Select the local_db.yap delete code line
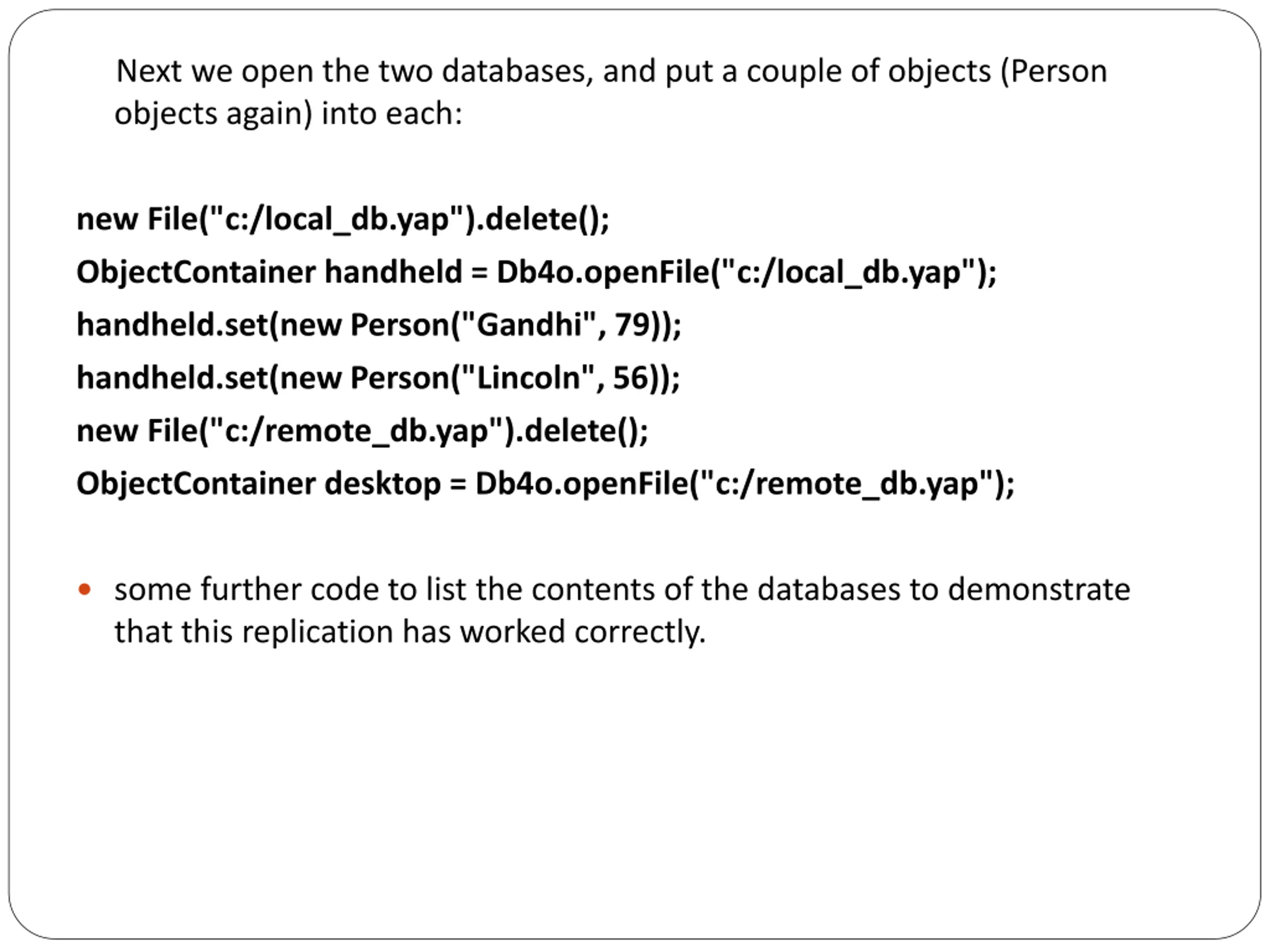The image size is (1270, 952). click(x=343, y=220)
